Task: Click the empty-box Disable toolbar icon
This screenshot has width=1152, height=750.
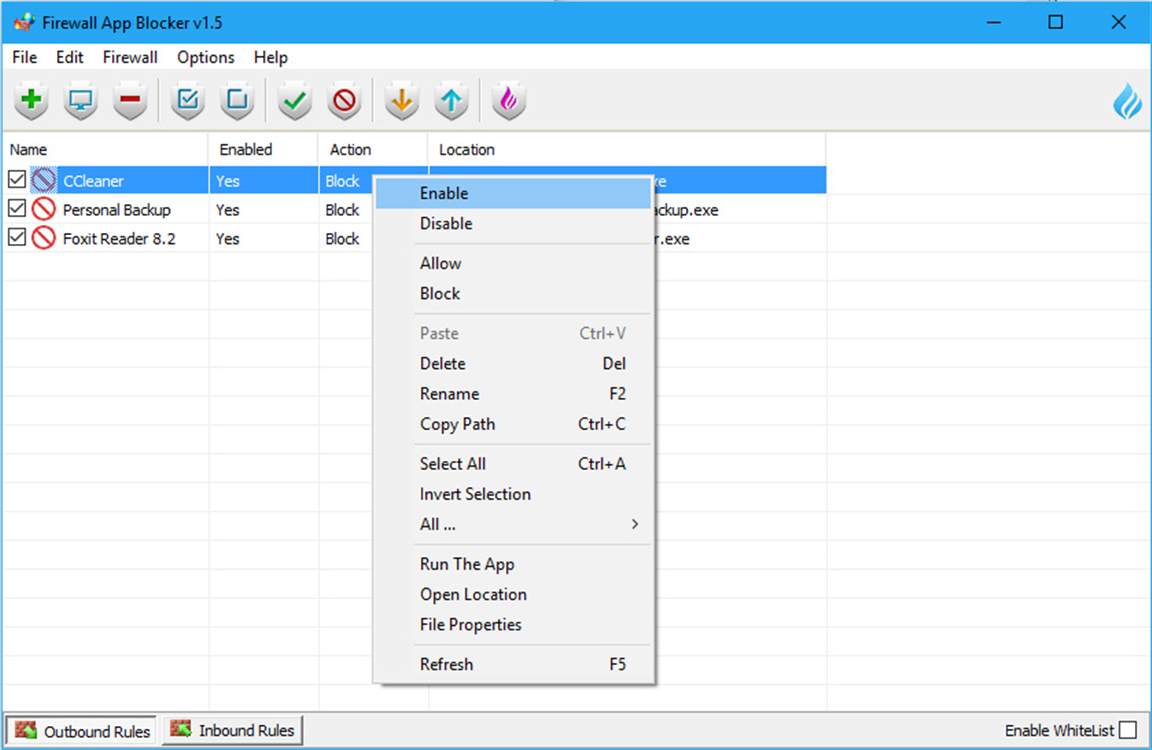Action: click(x=237, y=100)
